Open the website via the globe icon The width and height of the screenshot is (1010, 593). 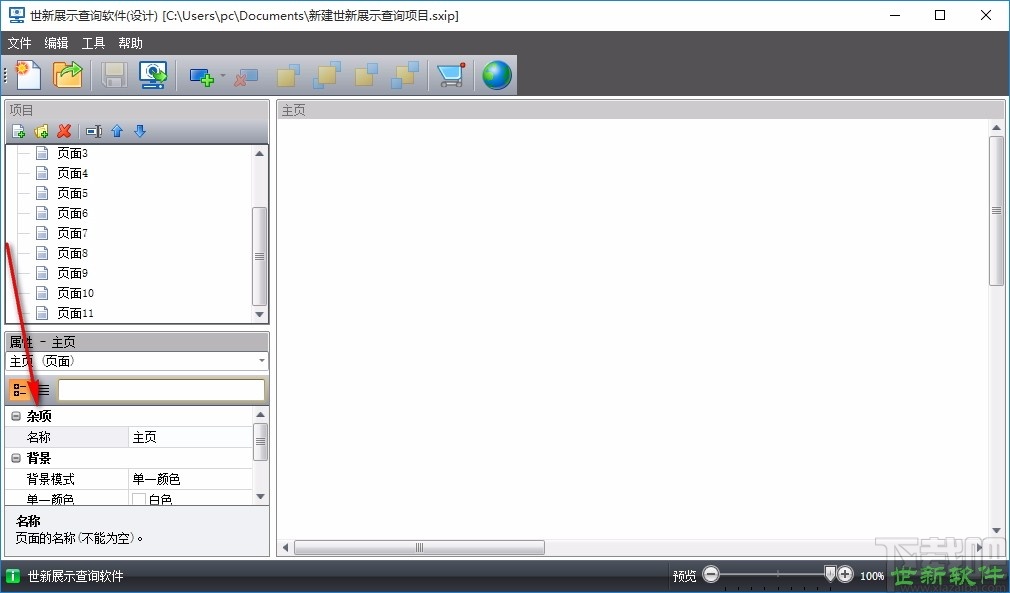coord(497,75)
